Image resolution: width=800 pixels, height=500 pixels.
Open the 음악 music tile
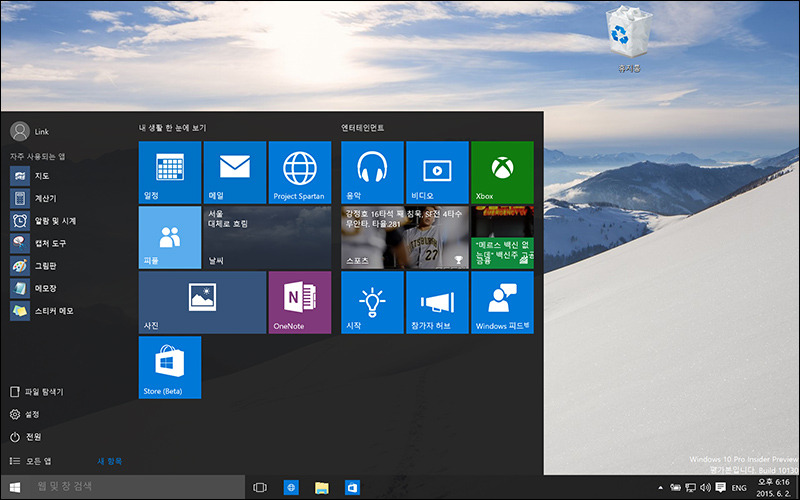click(372, 172)
